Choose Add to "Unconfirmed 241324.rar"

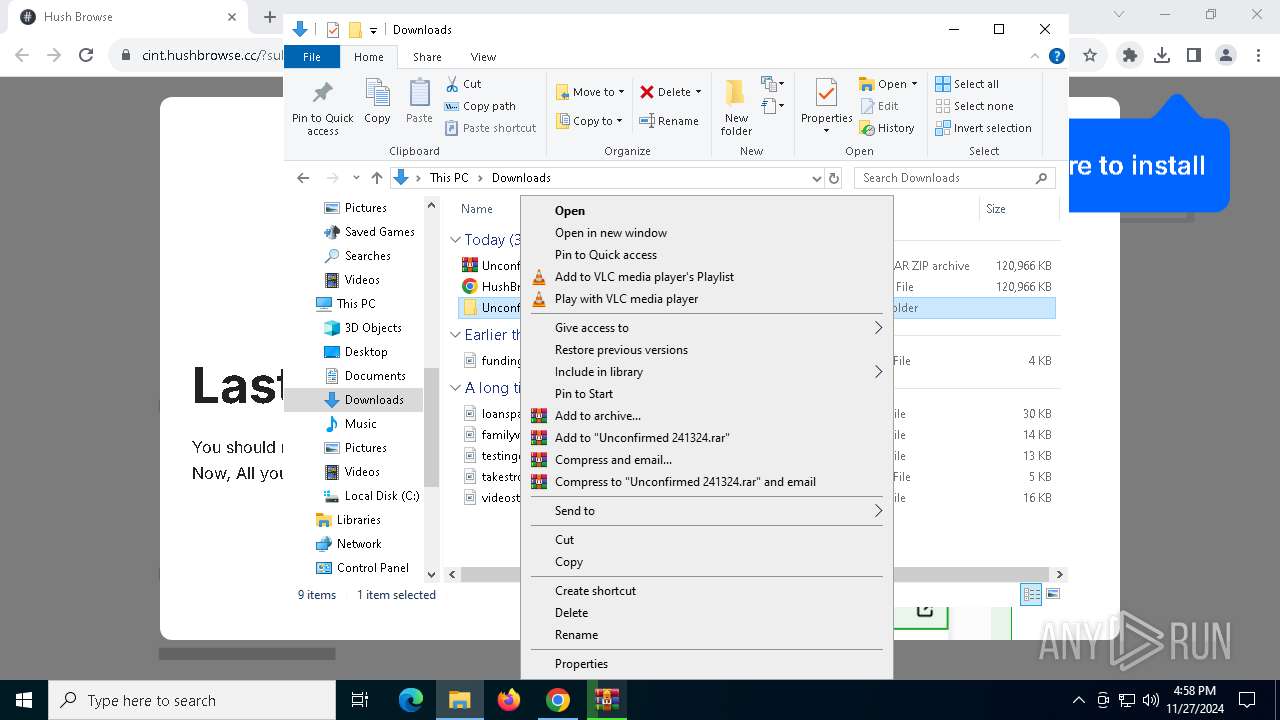click(706, 438)
